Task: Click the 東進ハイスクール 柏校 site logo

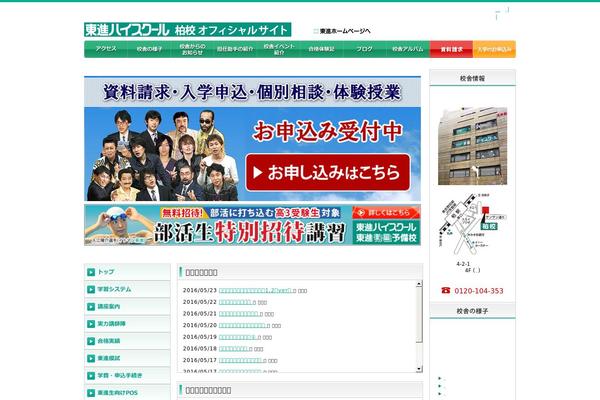Action: [x=188, y=29]
